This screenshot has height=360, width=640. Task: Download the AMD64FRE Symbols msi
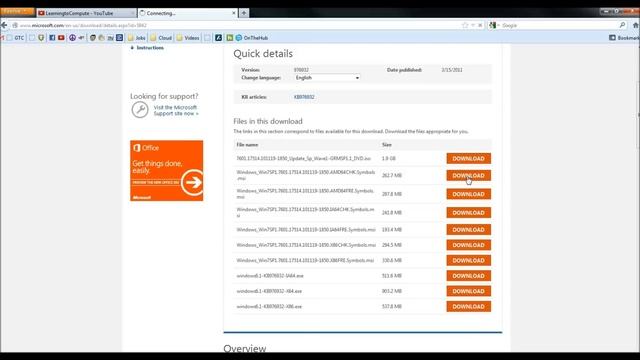point(469,194)
